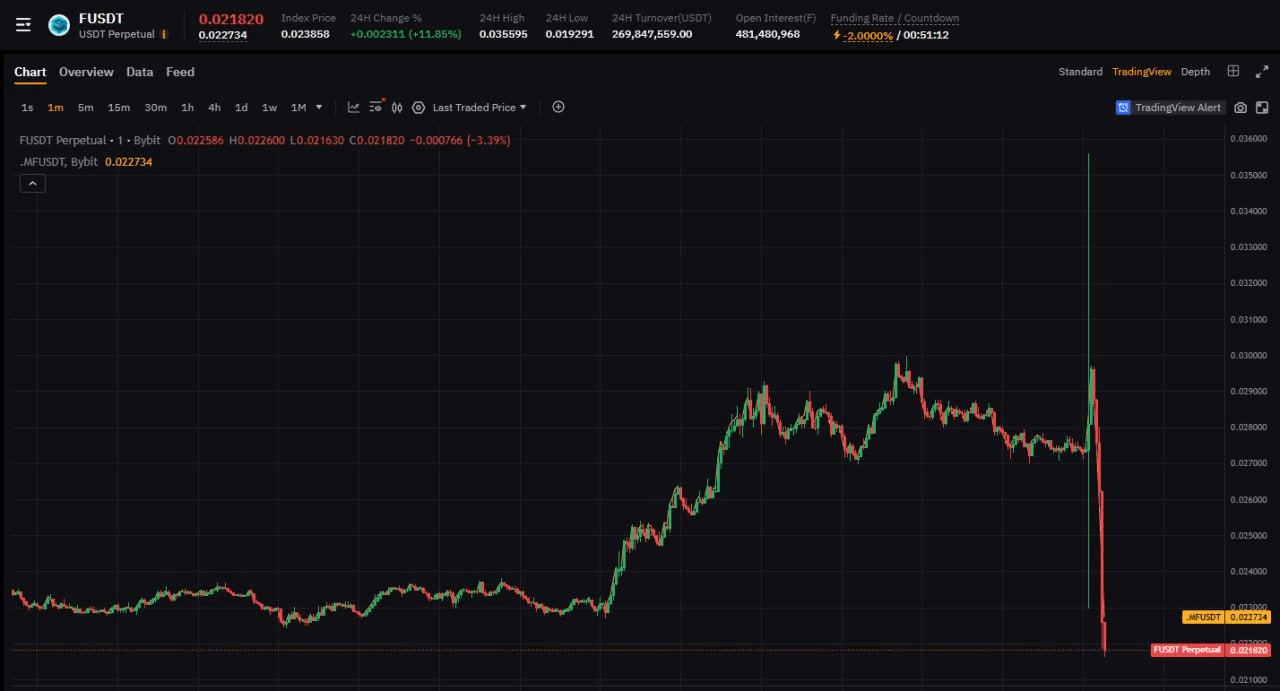This screenshot has width=1280, height=691.
Task: Open the Feed tab
Action: (x=180, y=72)
